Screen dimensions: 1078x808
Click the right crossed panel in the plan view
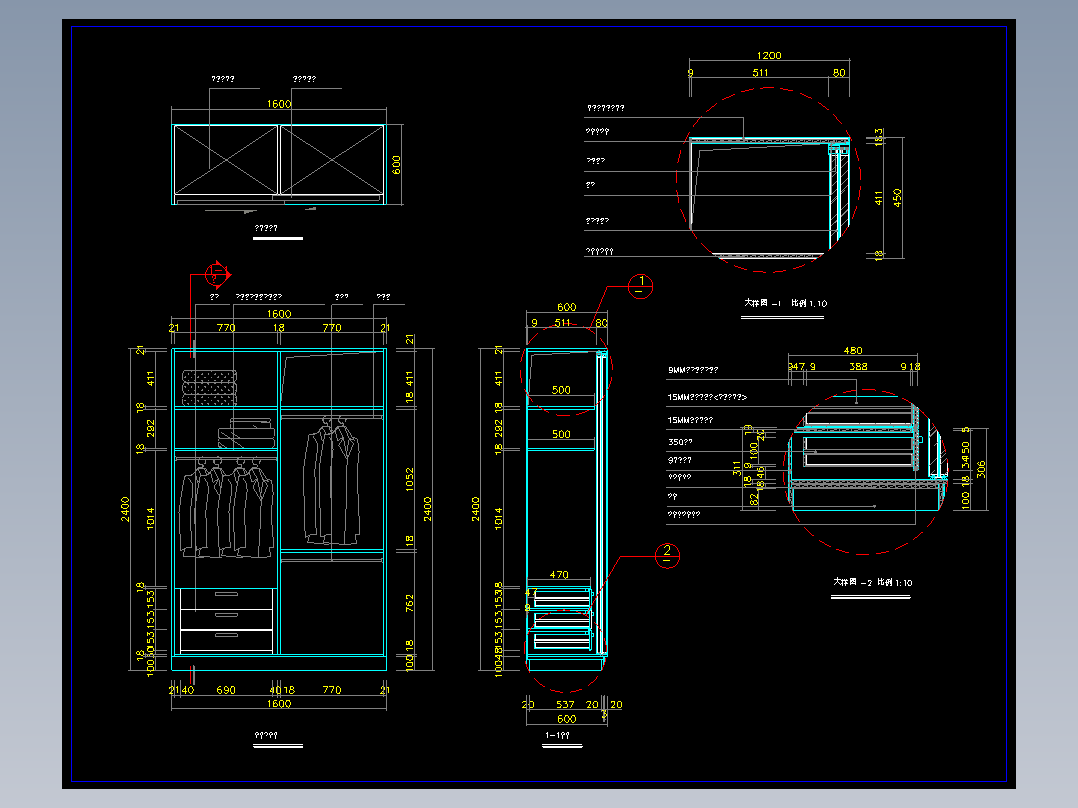pos(332,160)
